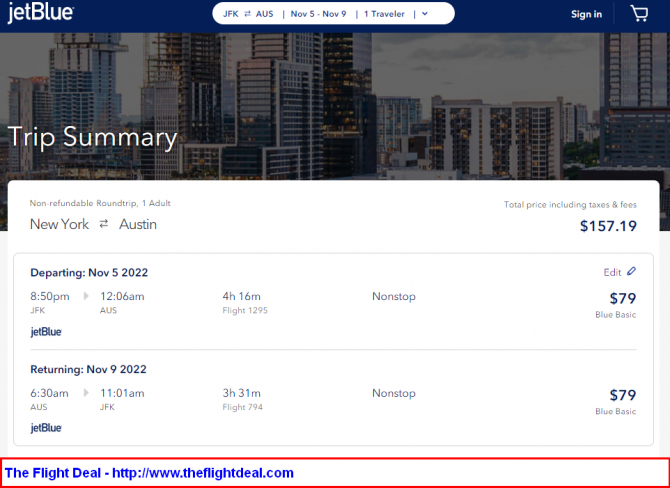Click the Trip Summary heading
The height and width of the screenshot is (488, 670).
(x=92, y=137)
